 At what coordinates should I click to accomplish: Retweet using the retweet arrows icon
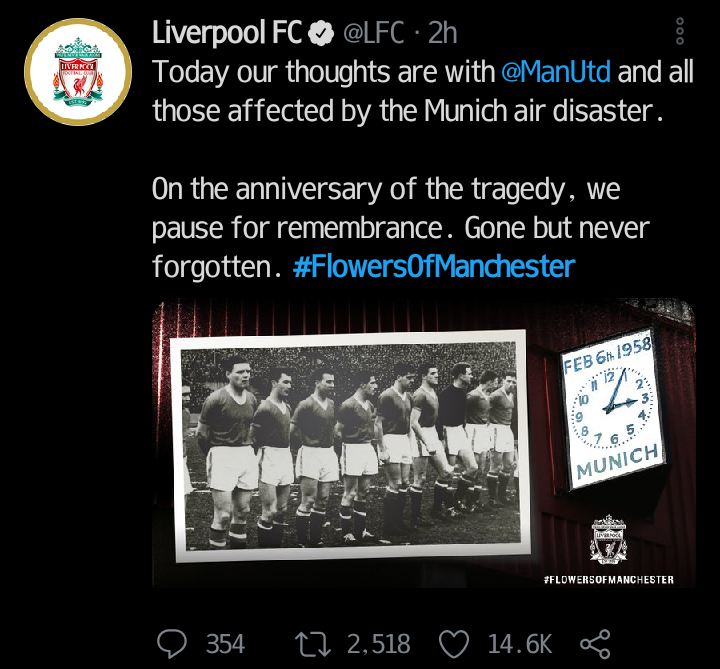[313, 644]
